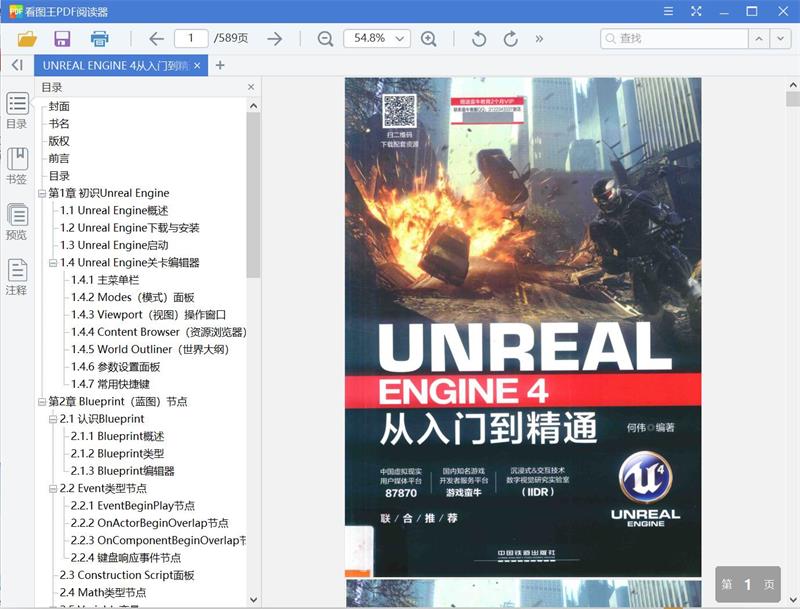Go to next page with the right arrow

click(274, 39)
